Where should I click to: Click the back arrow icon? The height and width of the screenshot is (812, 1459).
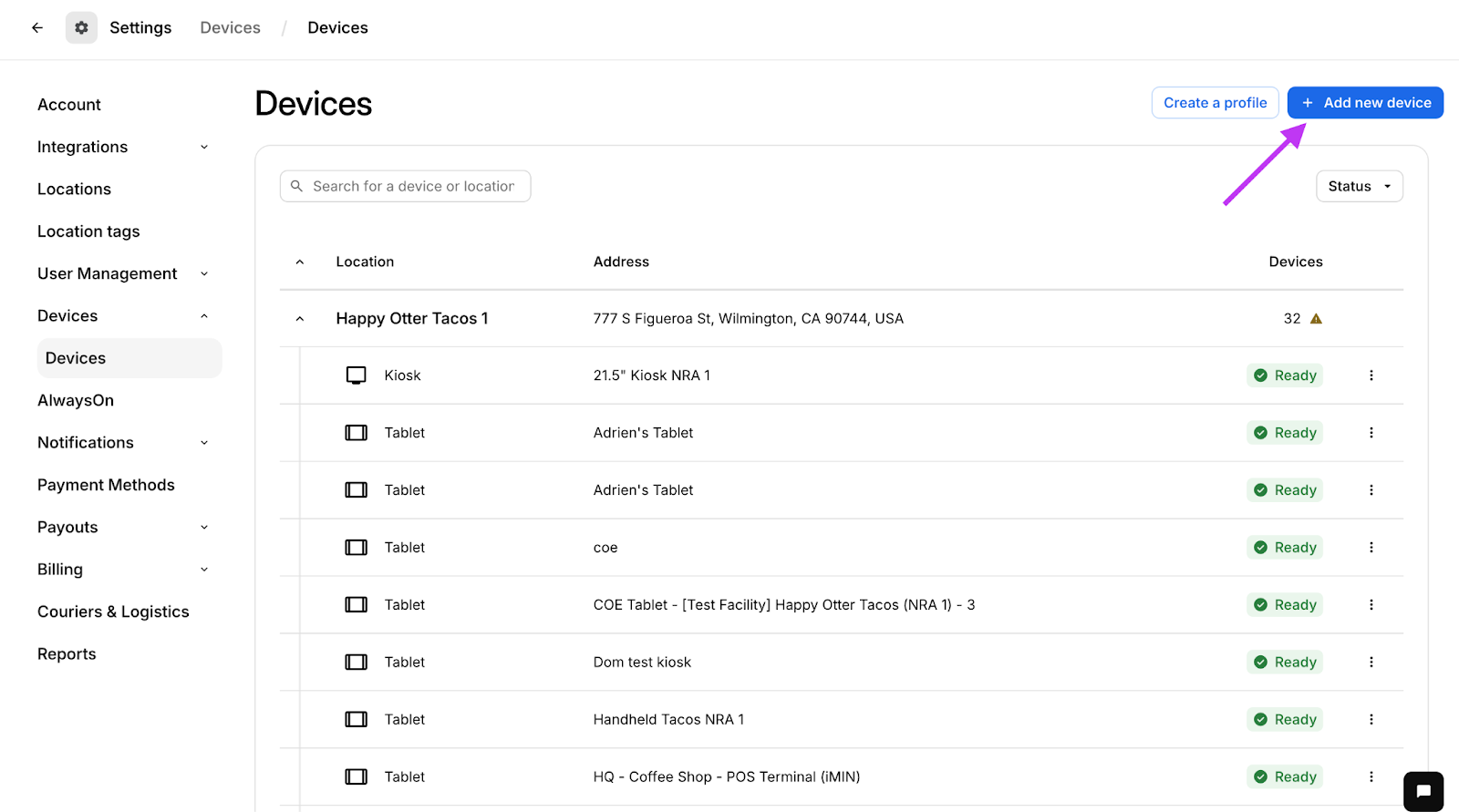[37, 27]
